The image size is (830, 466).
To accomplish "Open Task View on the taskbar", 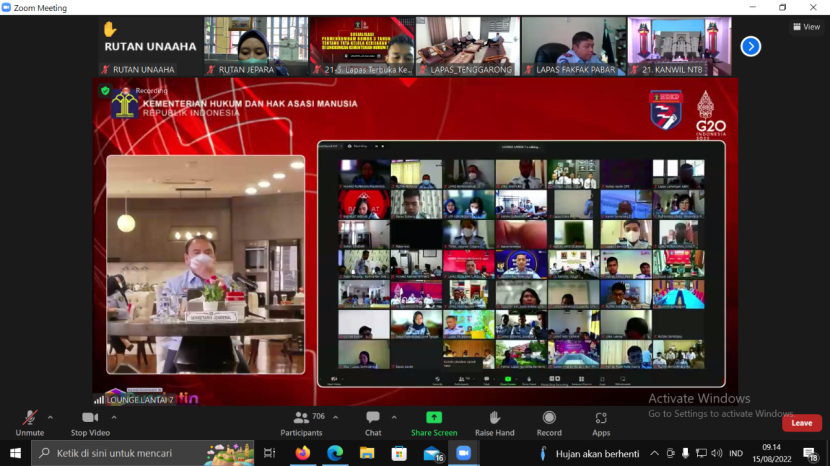I will click(270, 453).
